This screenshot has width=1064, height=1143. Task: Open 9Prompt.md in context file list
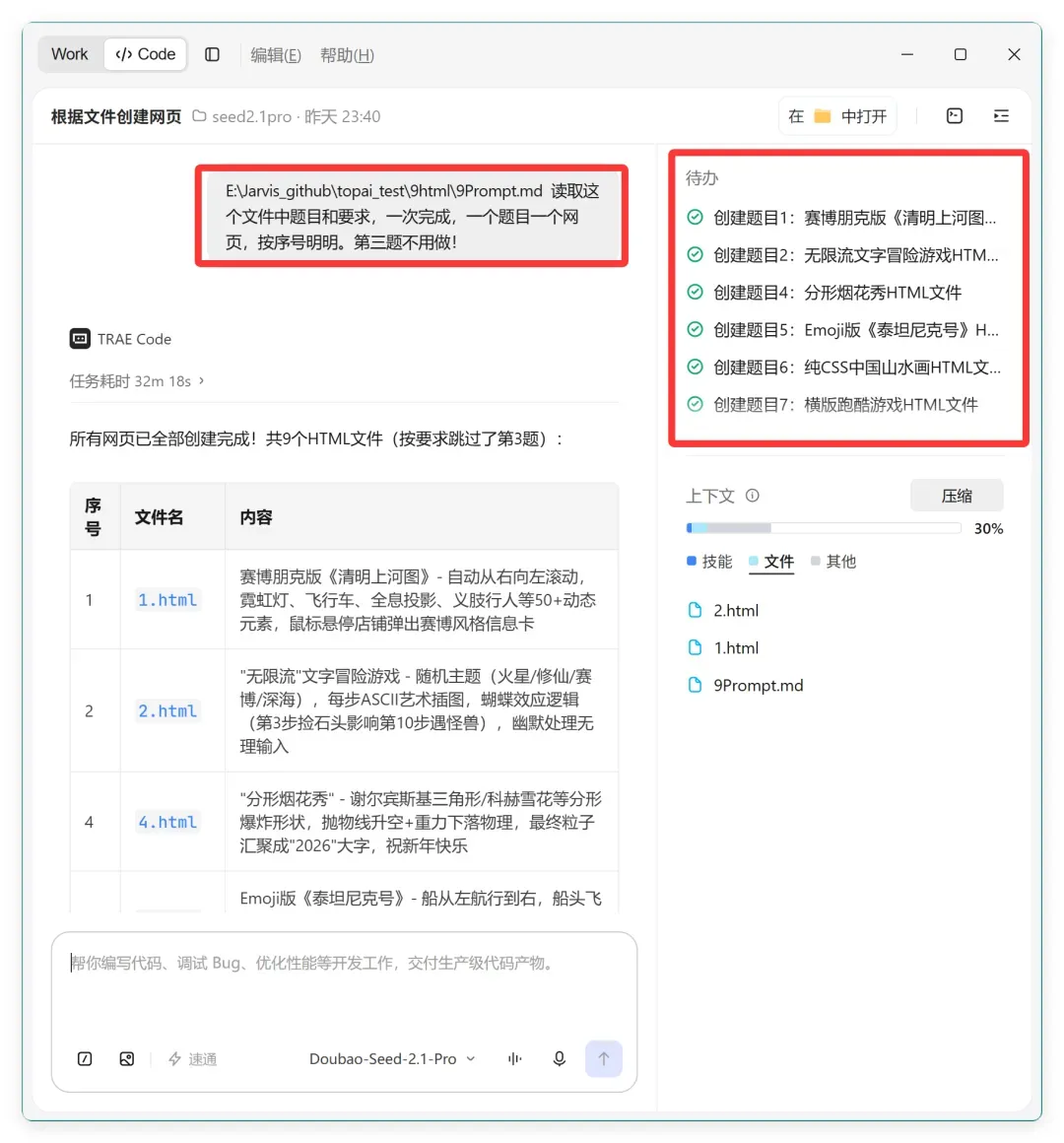click(758, 685)
